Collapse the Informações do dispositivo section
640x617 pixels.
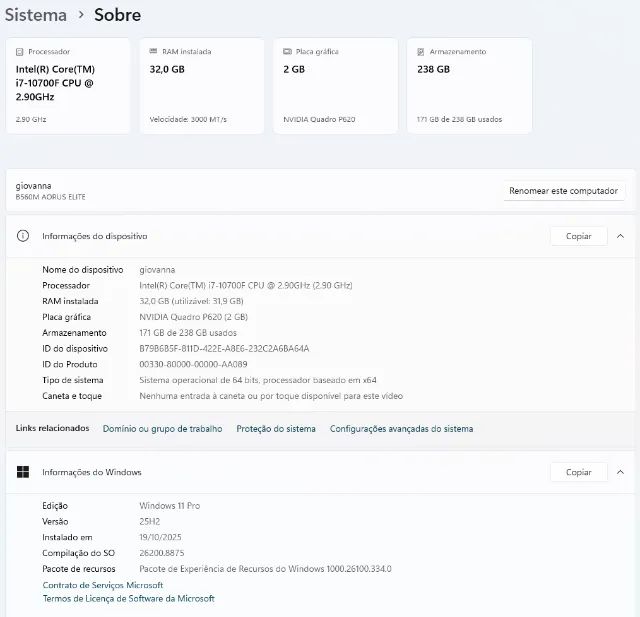point(620,236)
